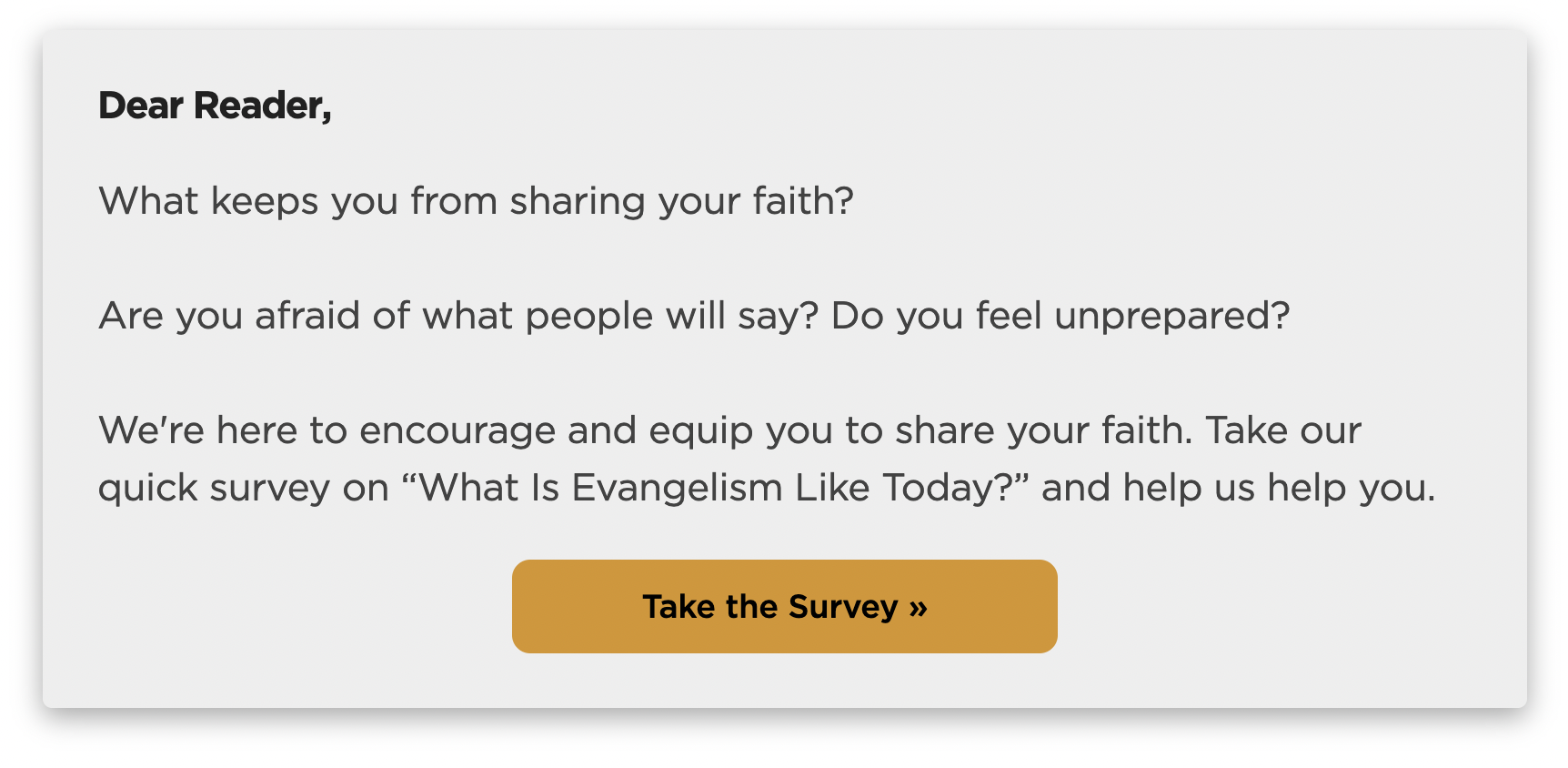
Task: Click the word "unprepared?" in the message
Action: coord(1171,316)
